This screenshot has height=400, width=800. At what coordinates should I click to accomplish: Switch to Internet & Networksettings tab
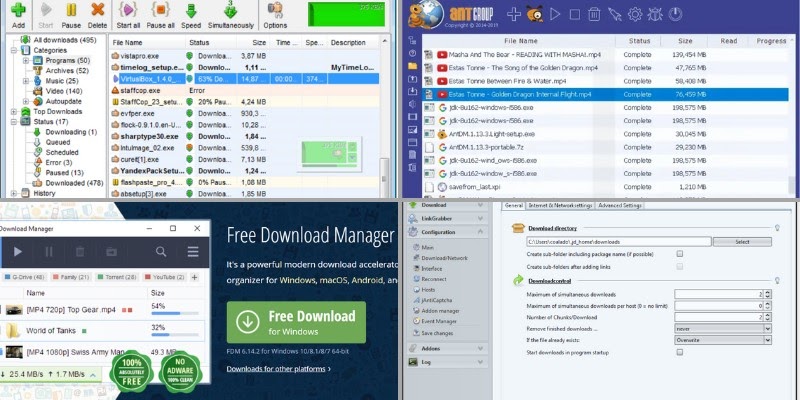560,205
